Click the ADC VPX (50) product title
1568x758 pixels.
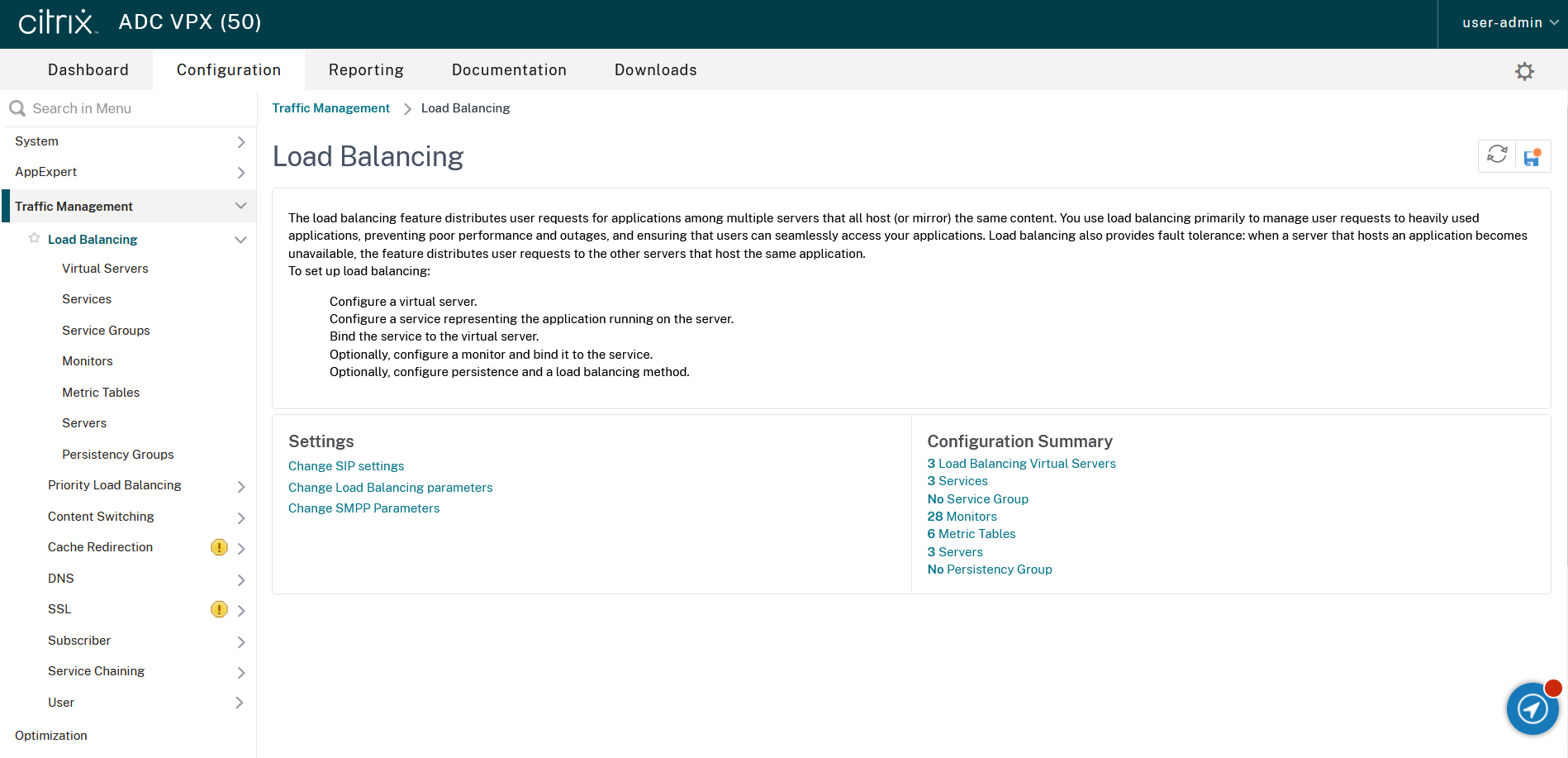(190, 22)
